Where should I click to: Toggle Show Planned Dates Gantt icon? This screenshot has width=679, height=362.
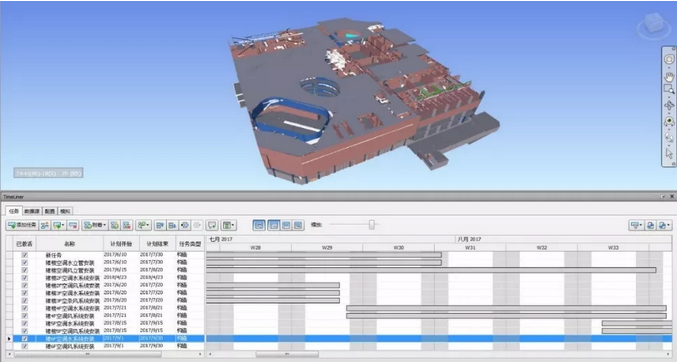[274, 225]
